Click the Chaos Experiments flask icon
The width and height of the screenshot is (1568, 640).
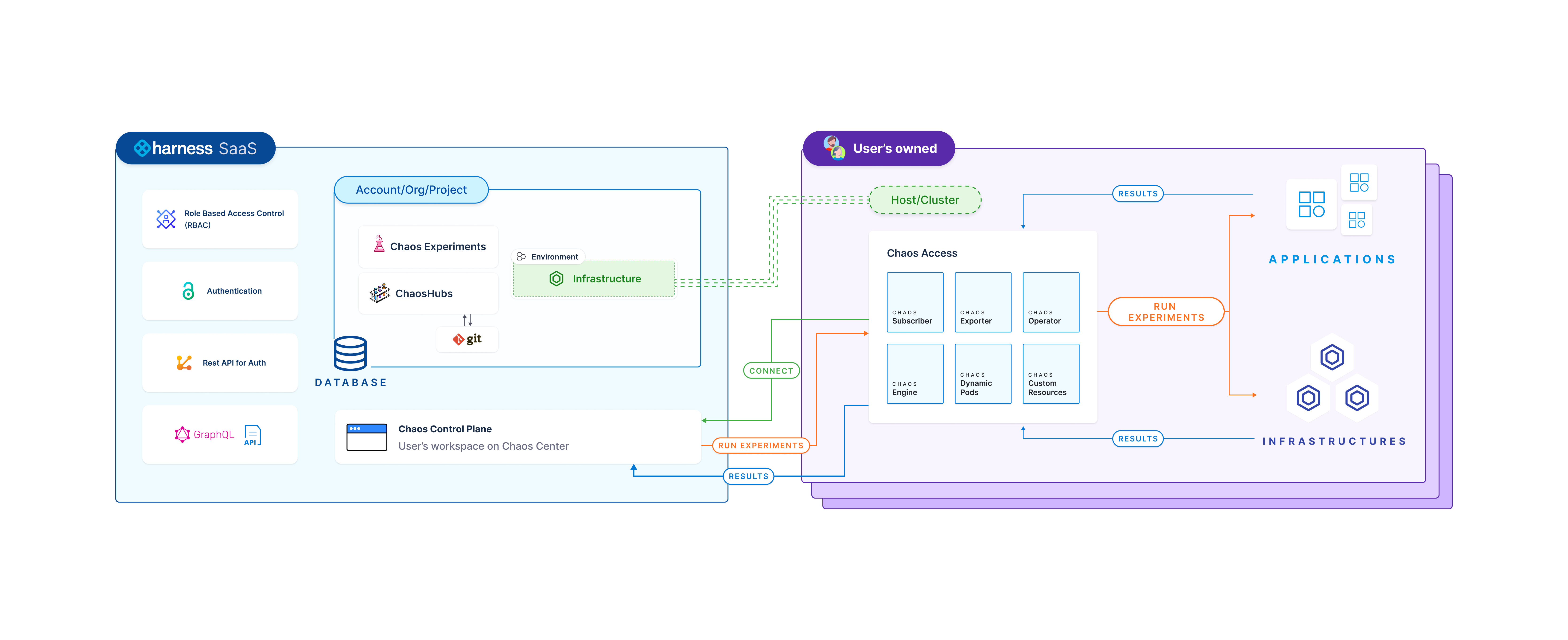(379, 244)
